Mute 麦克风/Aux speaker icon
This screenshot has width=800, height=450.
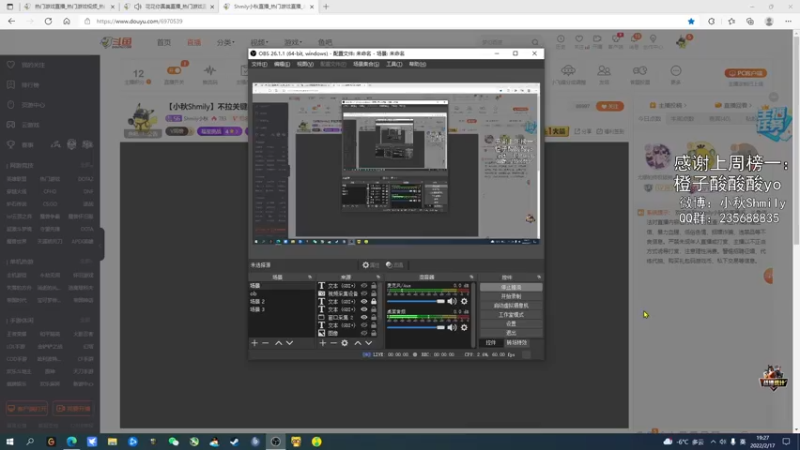(452, 302)
